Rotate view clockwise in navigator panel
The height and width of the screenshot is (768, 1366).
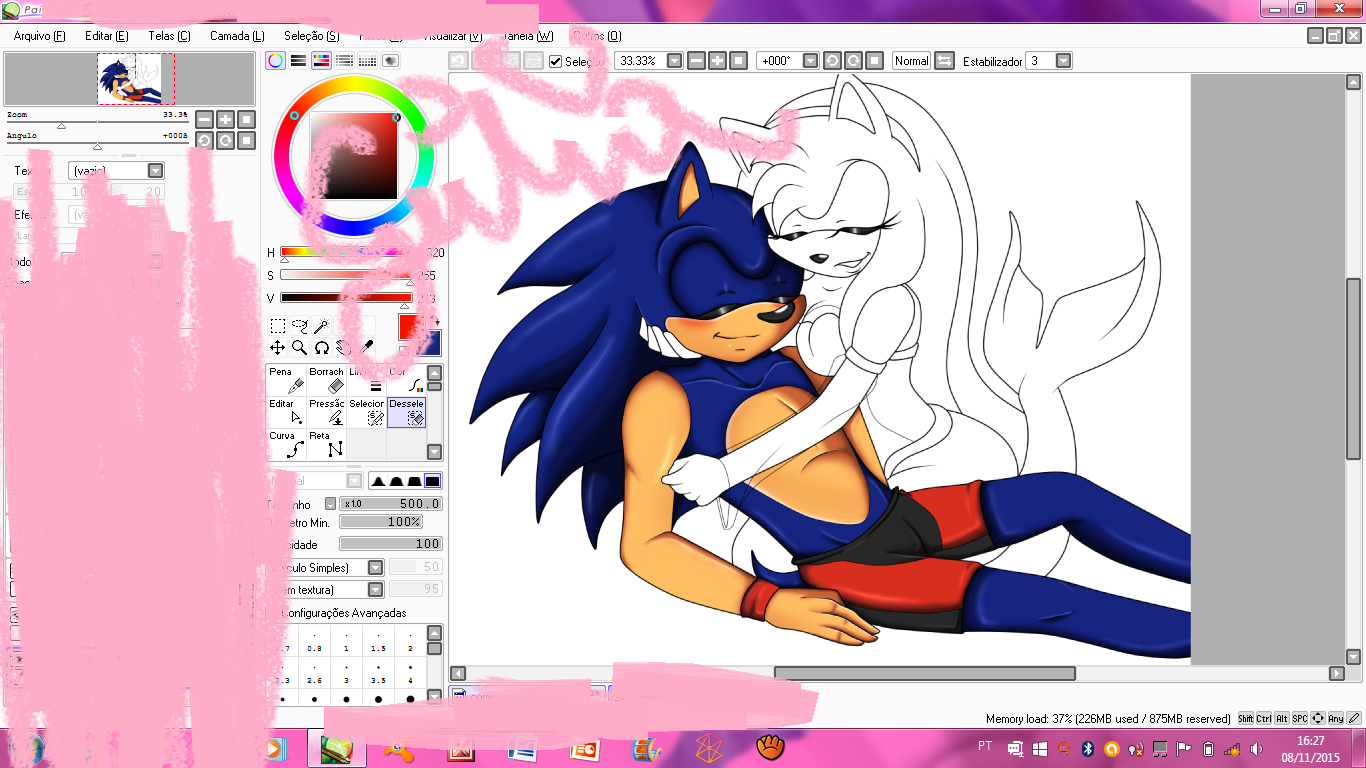pos(225,140)
